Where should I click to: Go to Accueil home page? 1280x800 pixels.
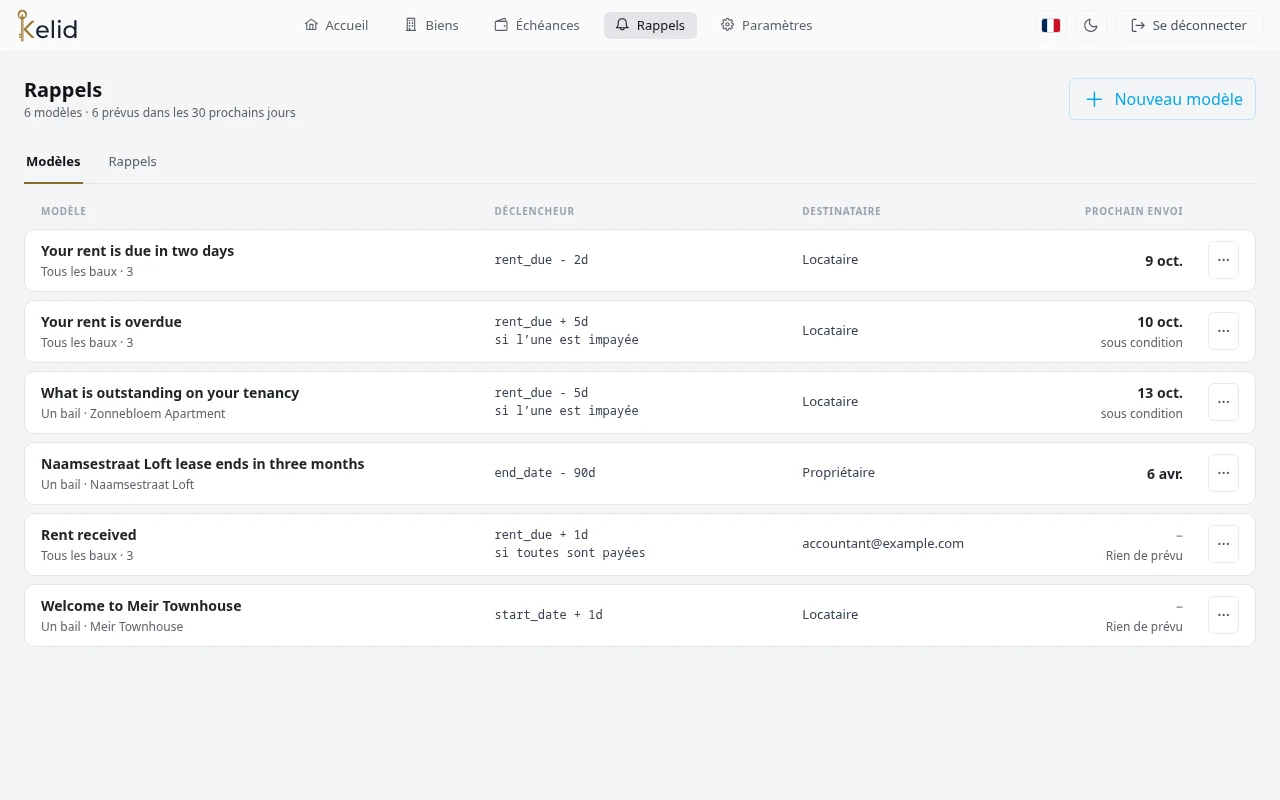[x=336, y=26]
